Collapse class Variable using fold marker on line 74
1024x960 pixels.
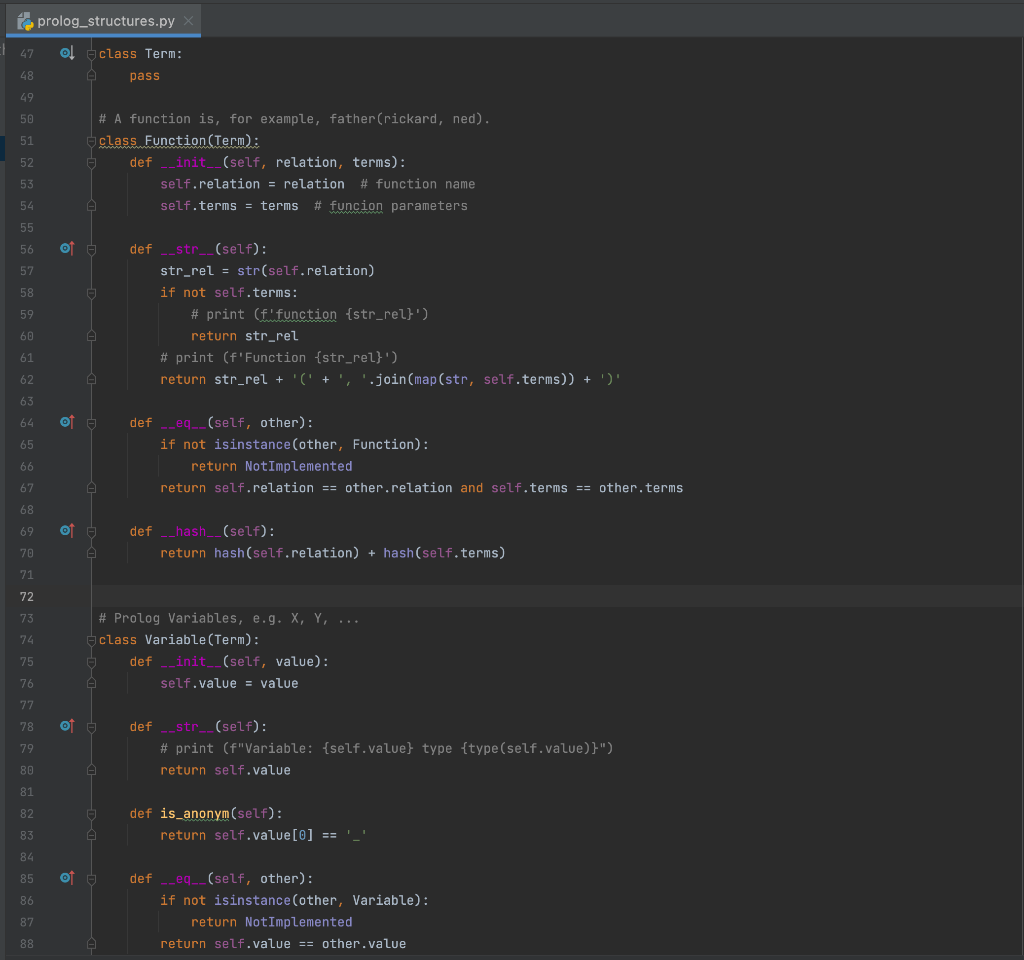[x=91, y=640]
